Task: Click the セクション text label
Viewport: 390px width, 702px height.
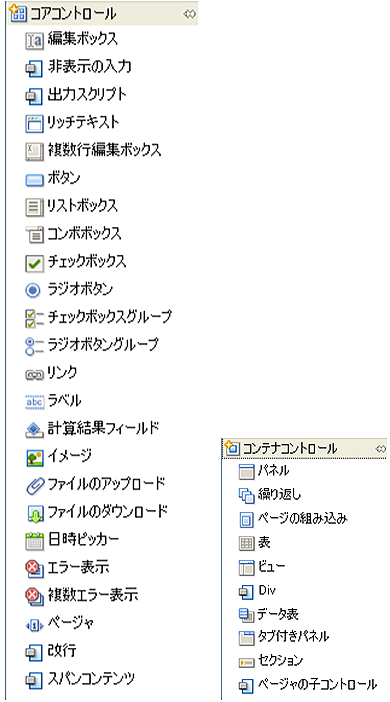Action: [280, 660]
